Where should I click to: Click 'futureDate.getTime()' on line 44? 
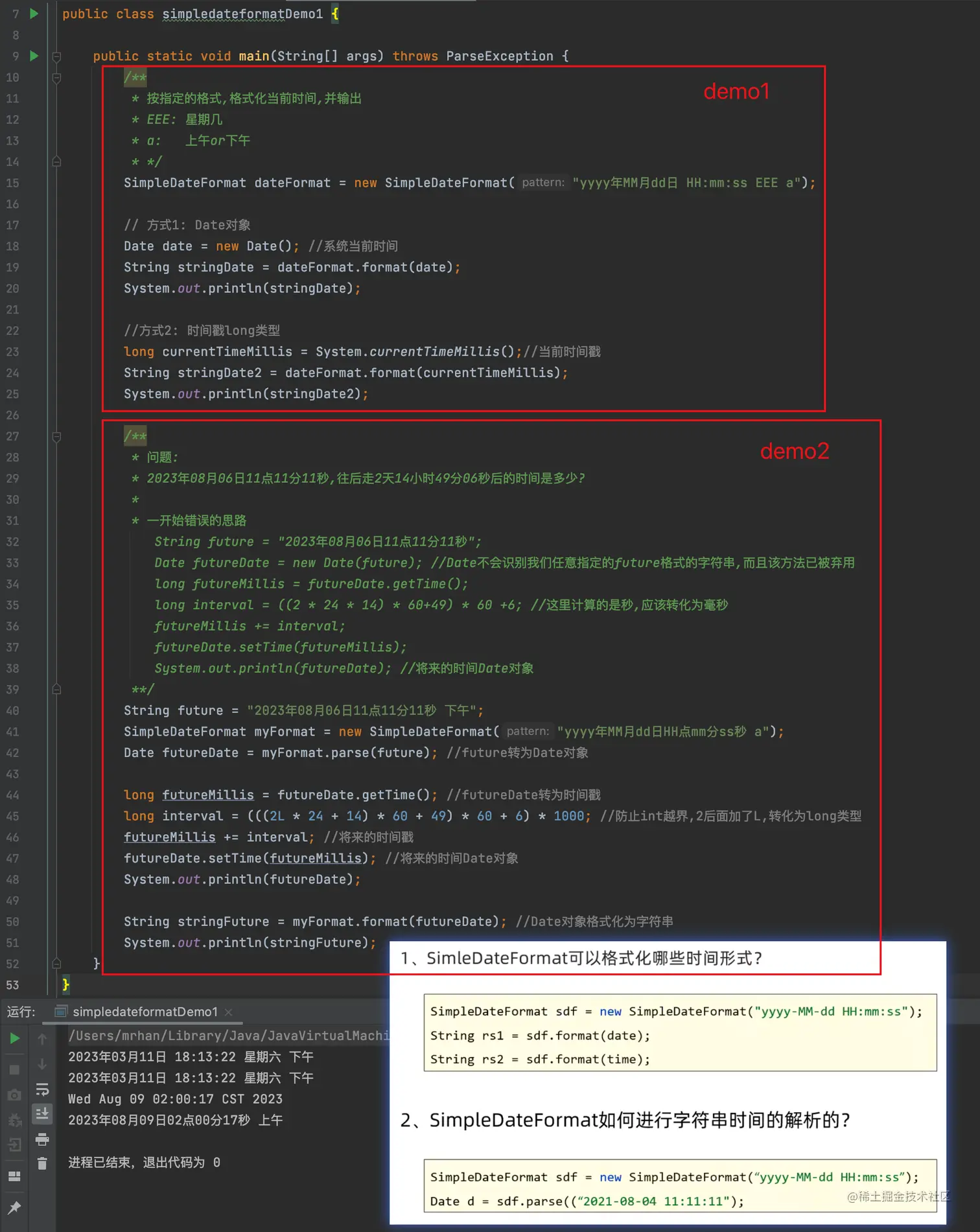pos(353,795)
